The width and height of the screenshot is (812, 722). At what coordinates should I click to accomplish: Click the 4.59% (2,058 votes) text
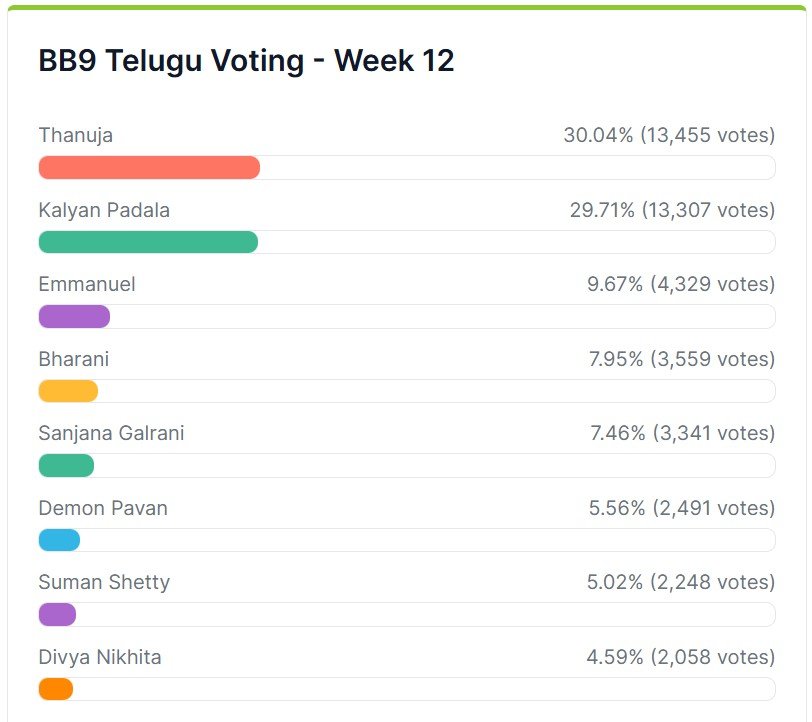click(680, 657)
